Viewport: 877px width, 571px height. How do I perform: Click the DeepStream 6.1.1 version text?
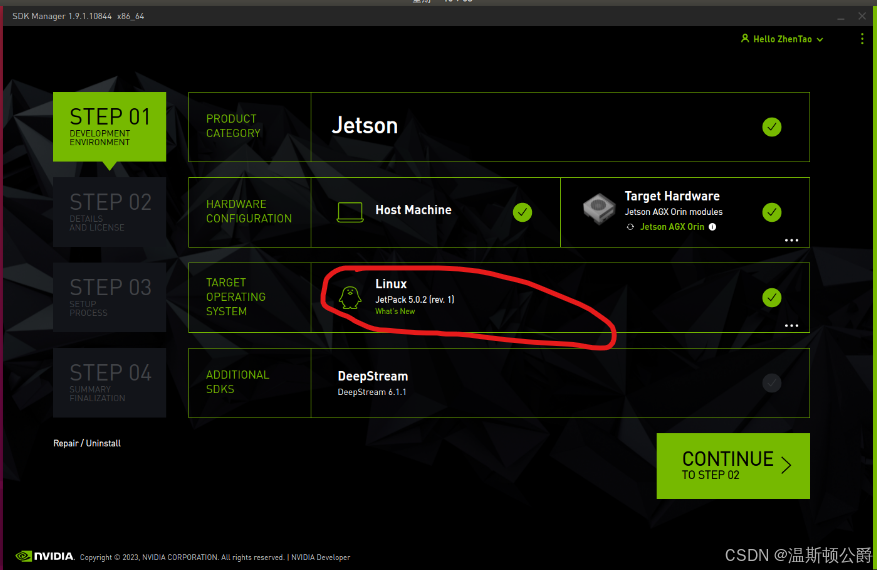[371, 392]
